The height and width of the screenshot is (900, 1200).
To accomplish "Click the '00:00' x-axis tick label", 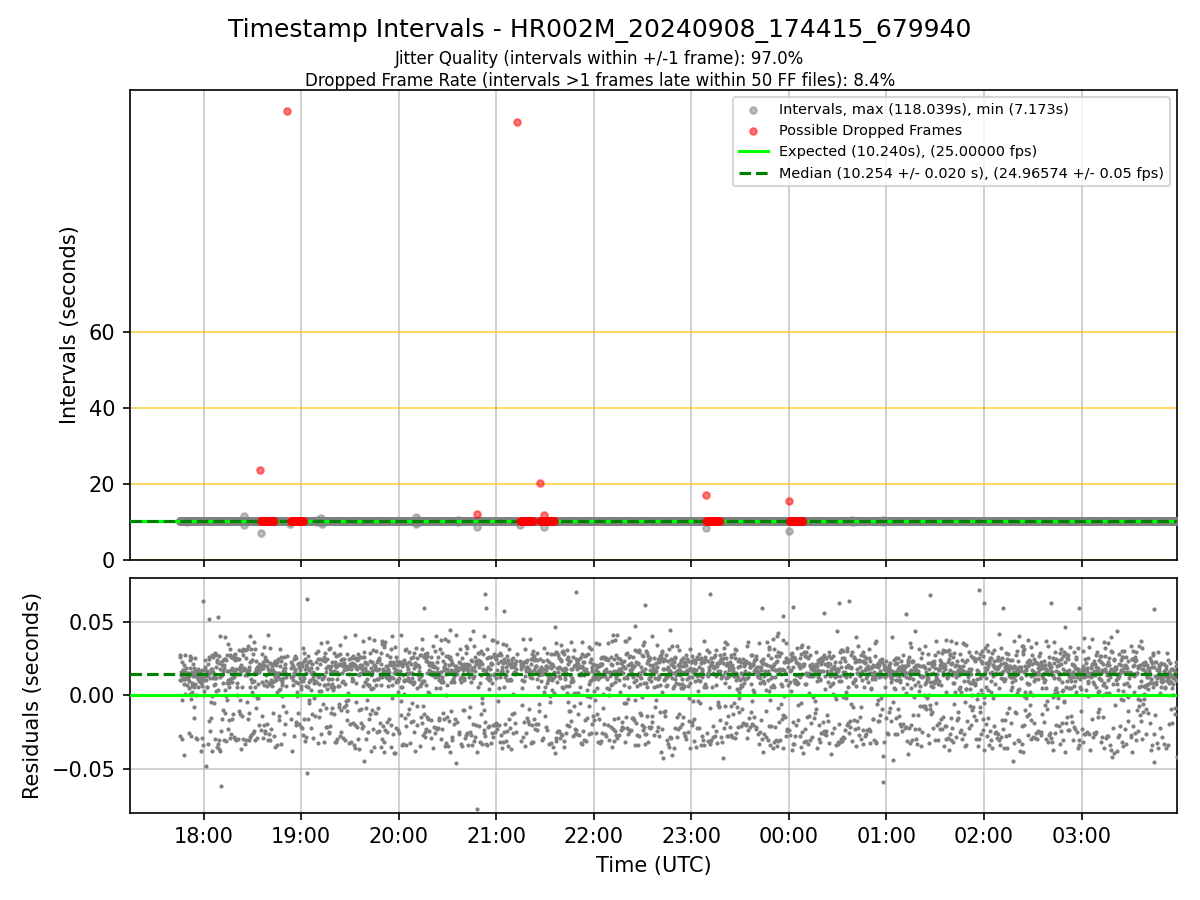I will point(789,835).
